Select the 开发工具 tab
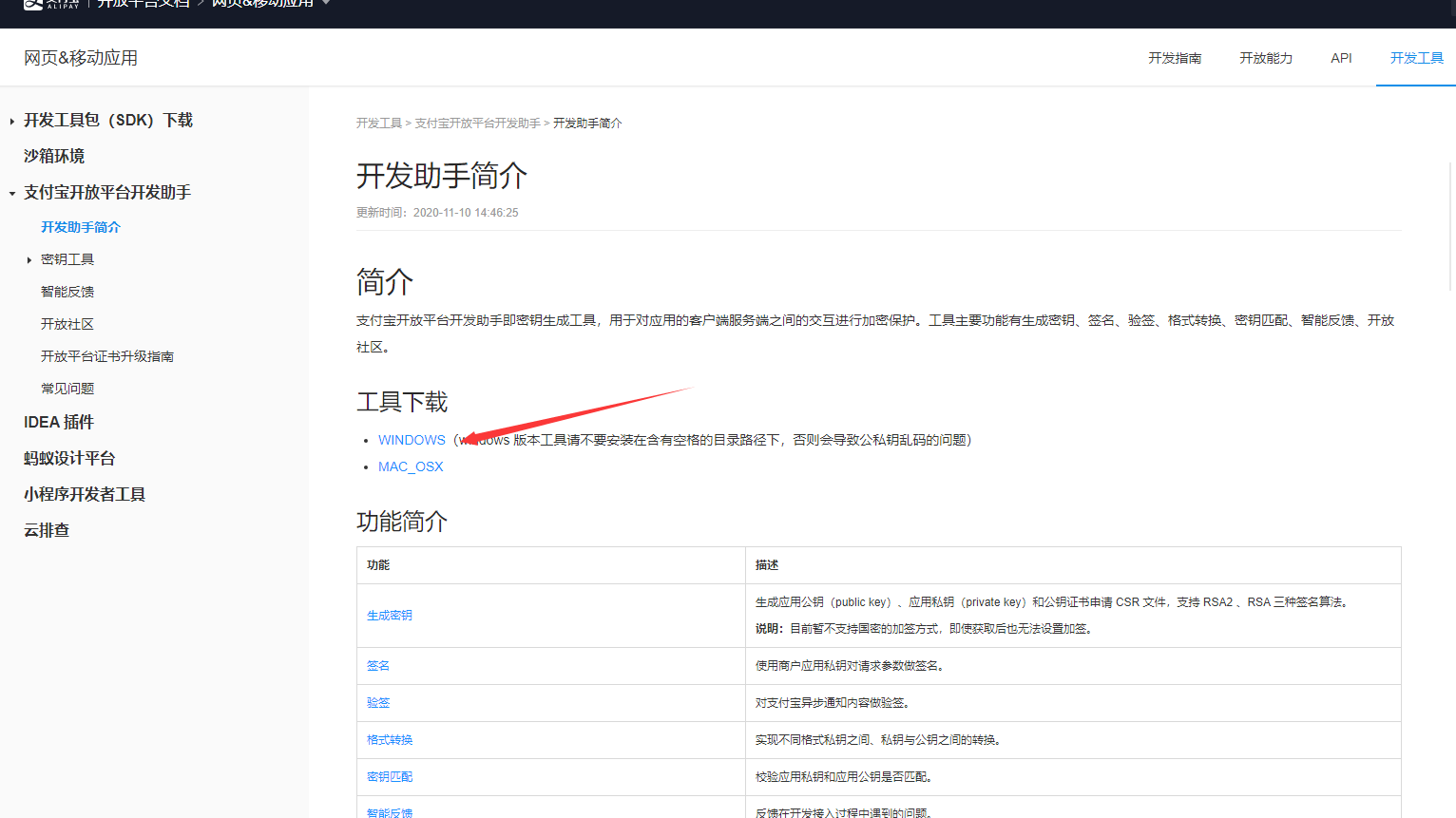This screenshot has width=1456, height=818. tap(1416, 58)
